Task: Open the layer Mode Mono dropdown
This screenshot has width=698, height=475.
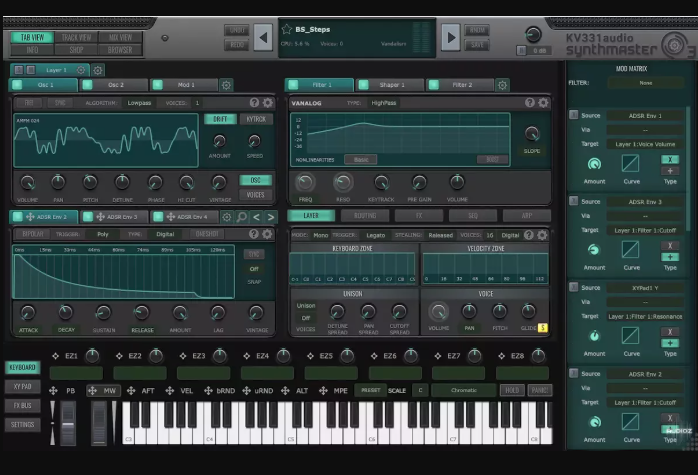Action: (321, 235)
